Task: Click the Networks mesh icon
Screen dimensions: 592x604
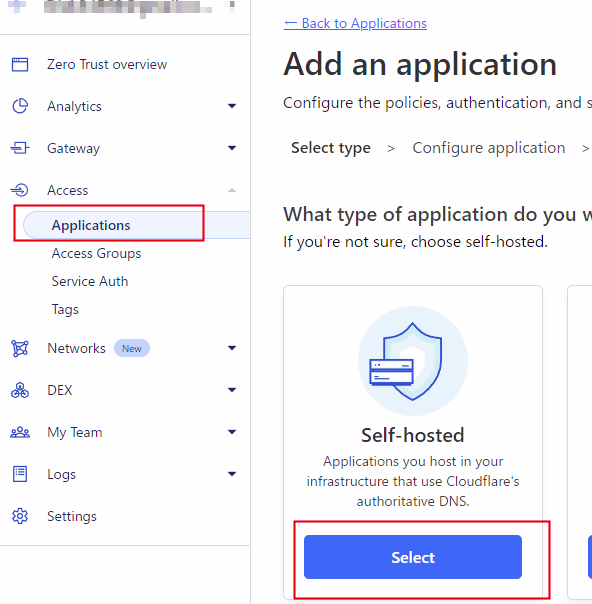Action: click(x=20, y=348)
